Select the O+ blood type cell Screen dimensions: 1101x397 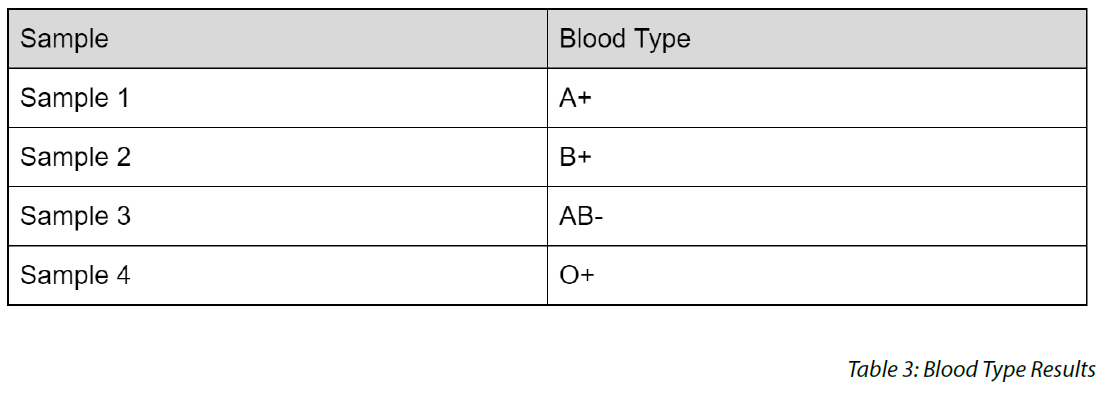[817, 275]
